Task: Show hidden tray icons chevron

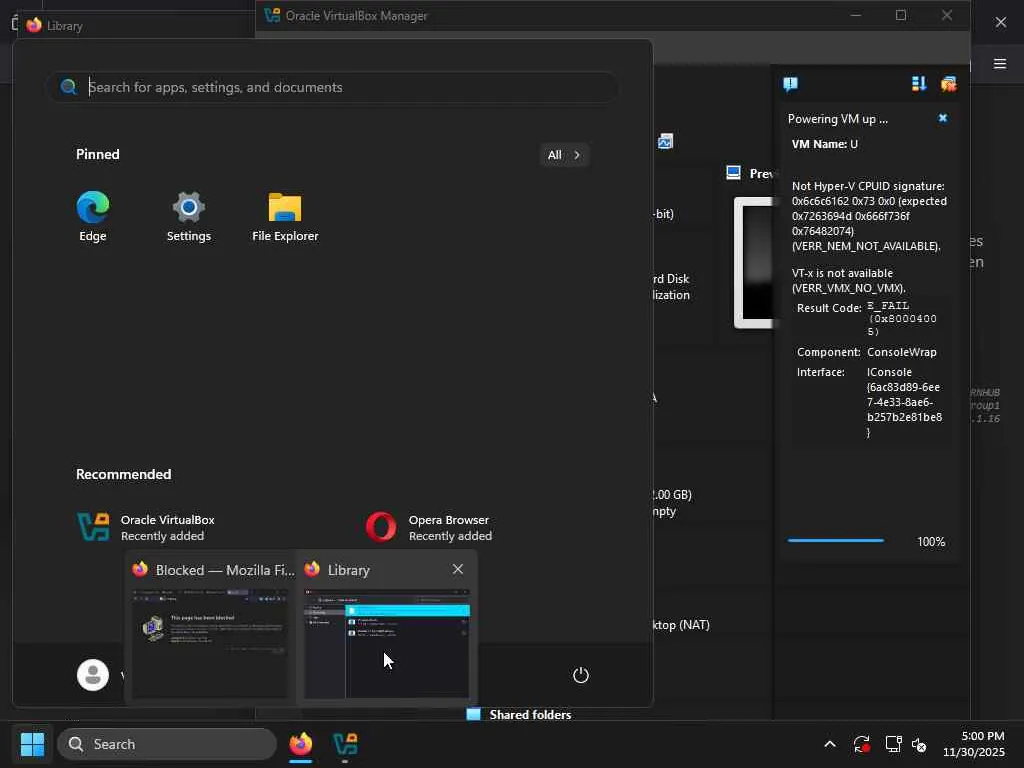Action: tap(830, 744)
